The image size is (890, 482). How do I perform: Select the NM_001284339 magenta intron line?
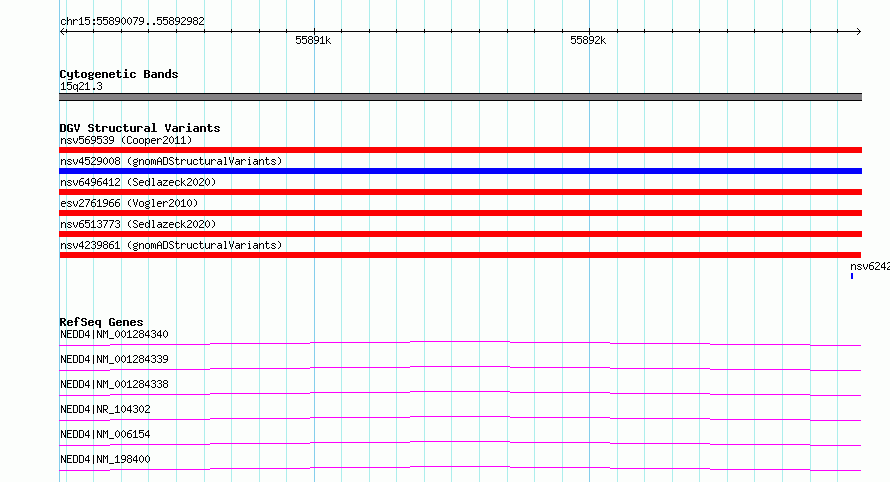click(460, 368)
